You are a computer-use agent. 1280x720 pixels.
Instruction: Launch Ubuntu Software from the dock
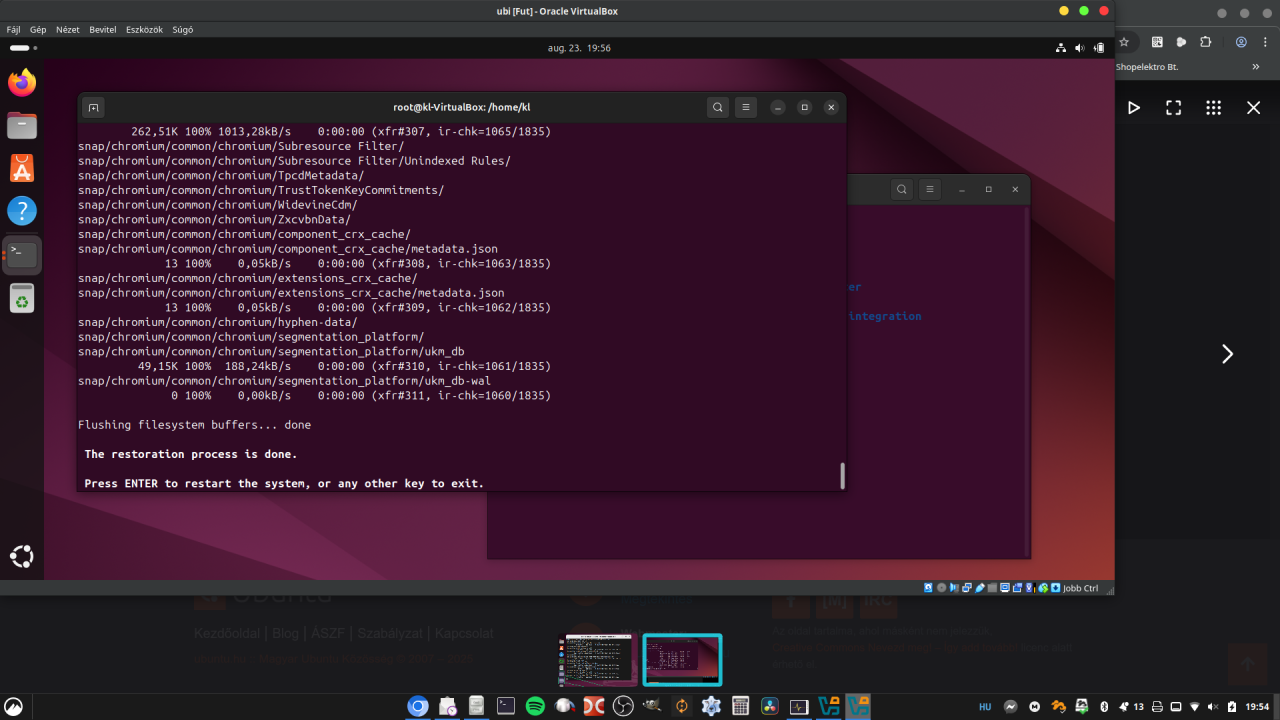click(22, 168)
